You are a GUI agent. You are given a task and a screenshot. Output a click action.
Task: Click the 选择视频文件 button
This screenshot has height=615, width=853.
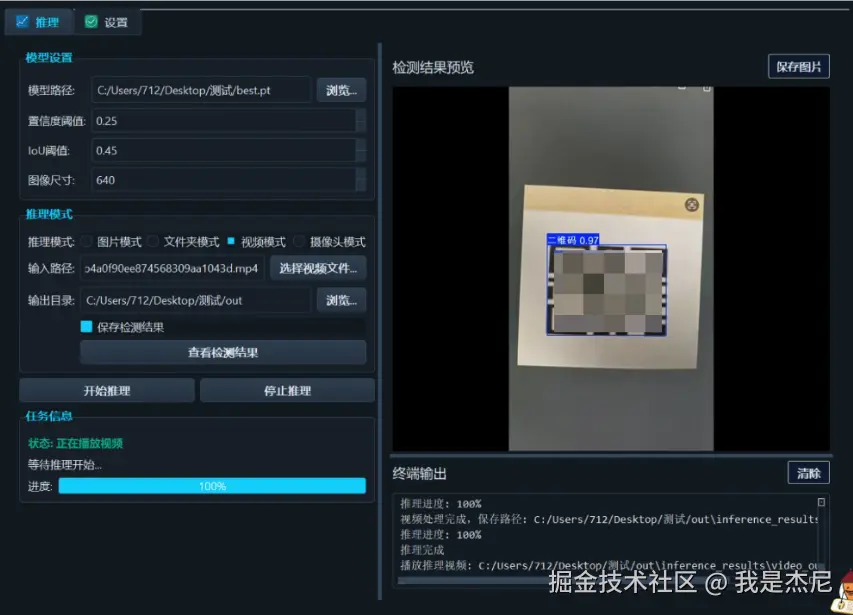click(x=315, y=267)
